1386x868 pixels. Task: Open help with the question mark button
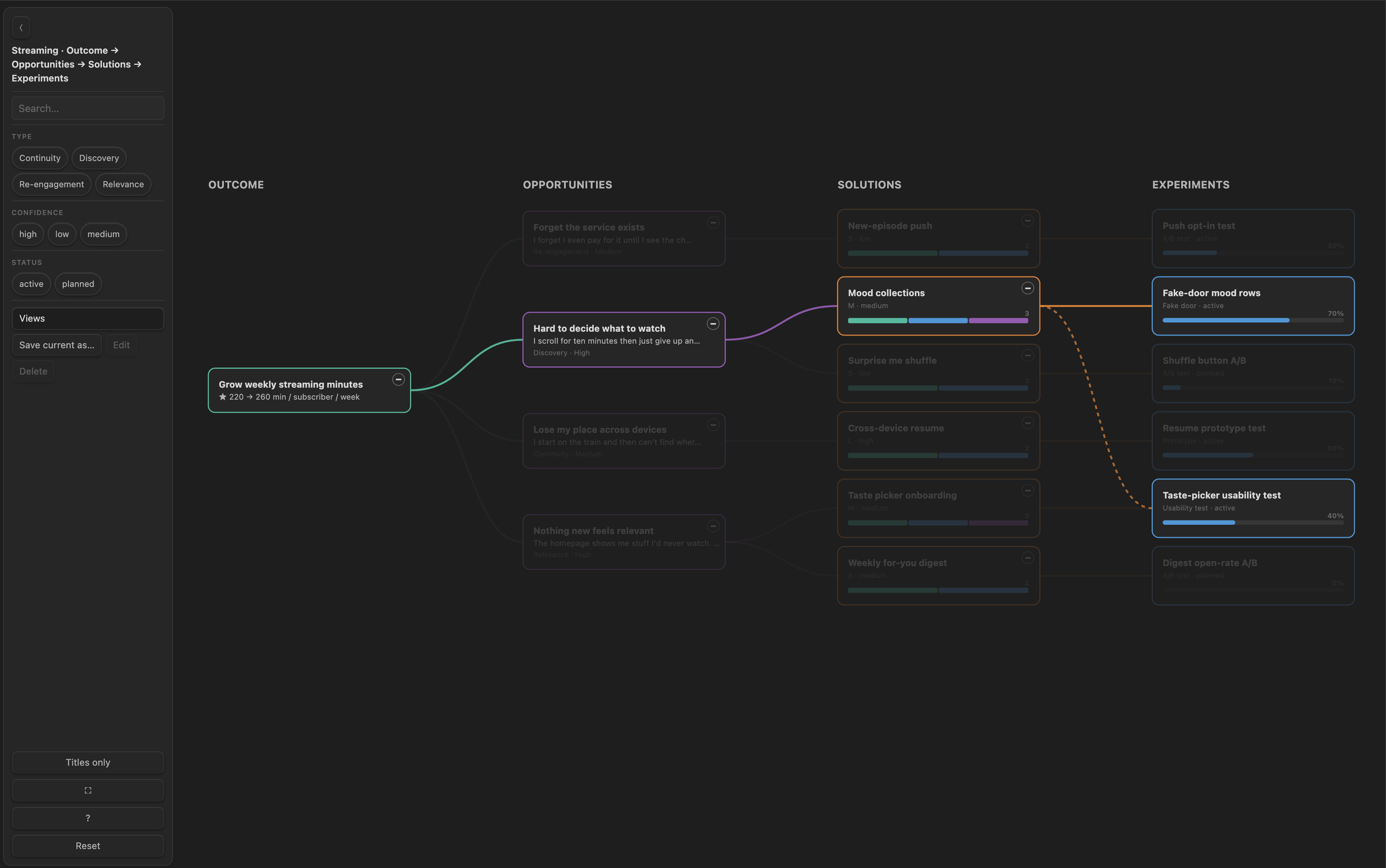tap(88, 818)
